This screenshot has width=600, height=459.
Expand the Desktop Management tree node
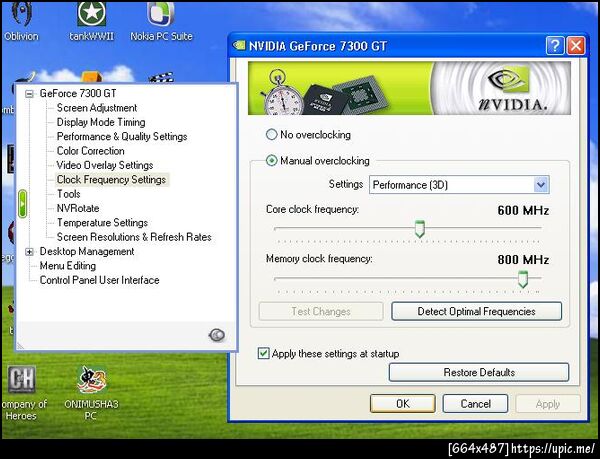(29, 252)
